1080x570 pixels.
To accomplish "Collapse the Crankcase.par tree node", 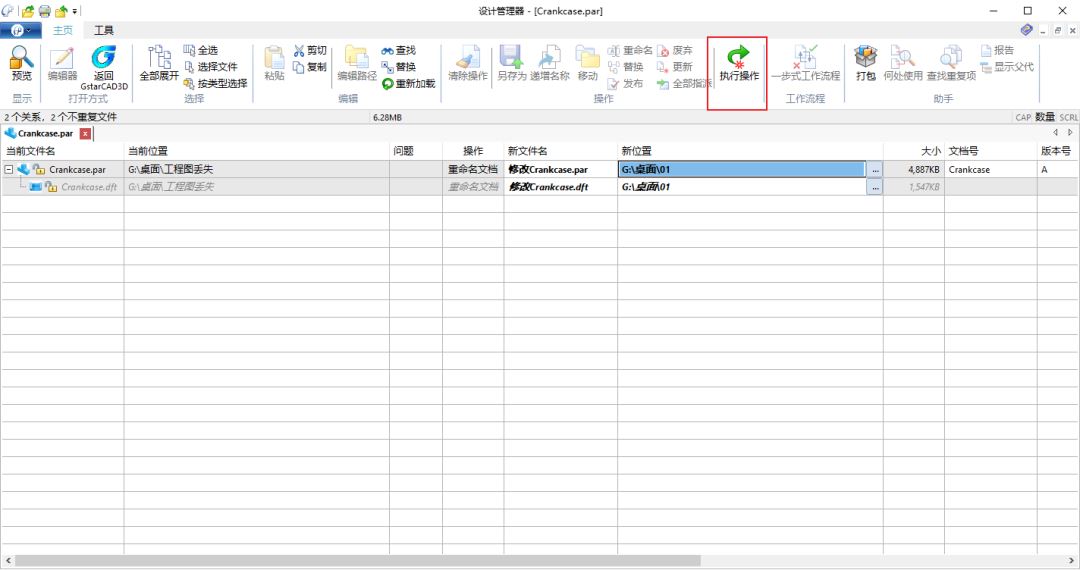I will pos(9,170).
